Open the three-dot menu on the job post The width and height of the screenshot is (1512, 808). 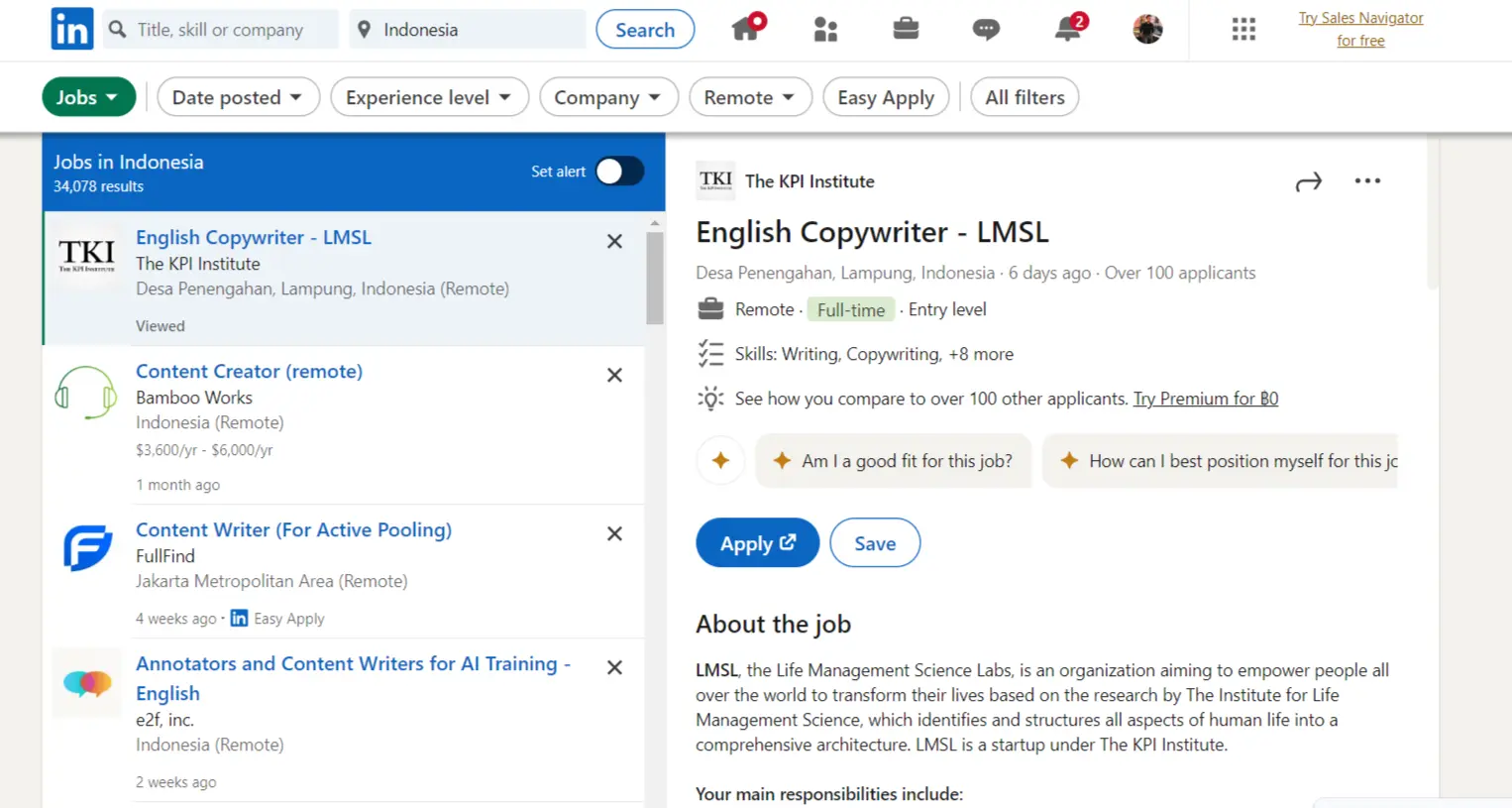(x=1367, y=181)
